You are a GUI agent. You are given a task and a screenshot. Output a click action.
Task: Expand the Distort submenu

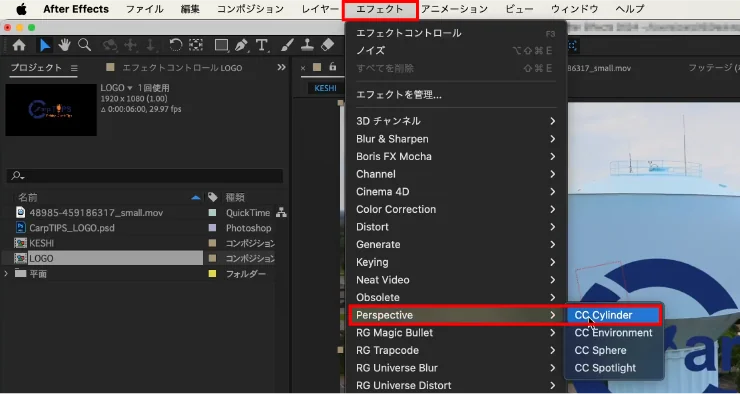tap(456, 227)
